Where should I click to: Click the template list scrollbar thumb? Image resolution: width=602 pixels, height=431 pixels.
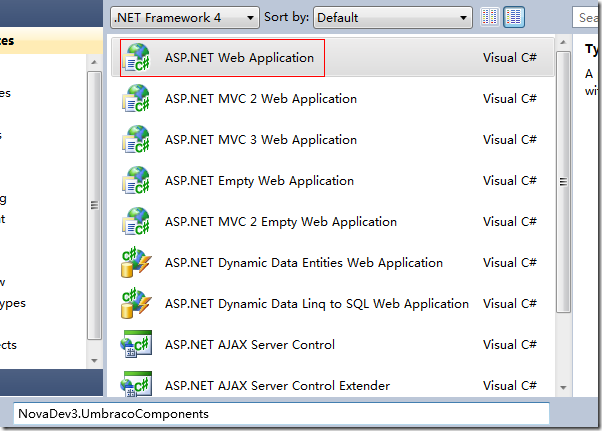(x=563, y=182)
